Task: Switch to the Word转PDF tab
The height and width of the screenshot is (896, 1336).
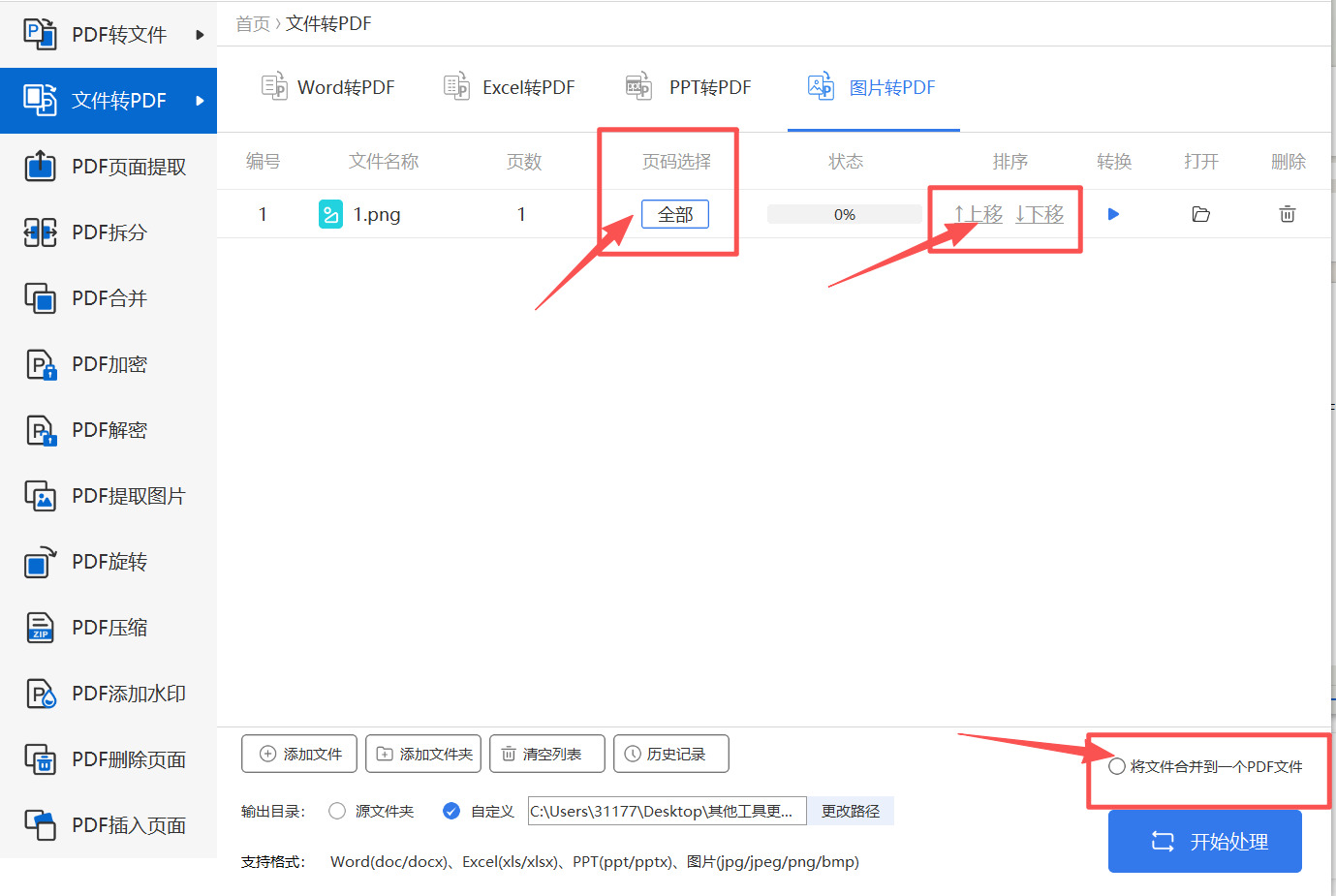Action: click(x=329, y=86)
